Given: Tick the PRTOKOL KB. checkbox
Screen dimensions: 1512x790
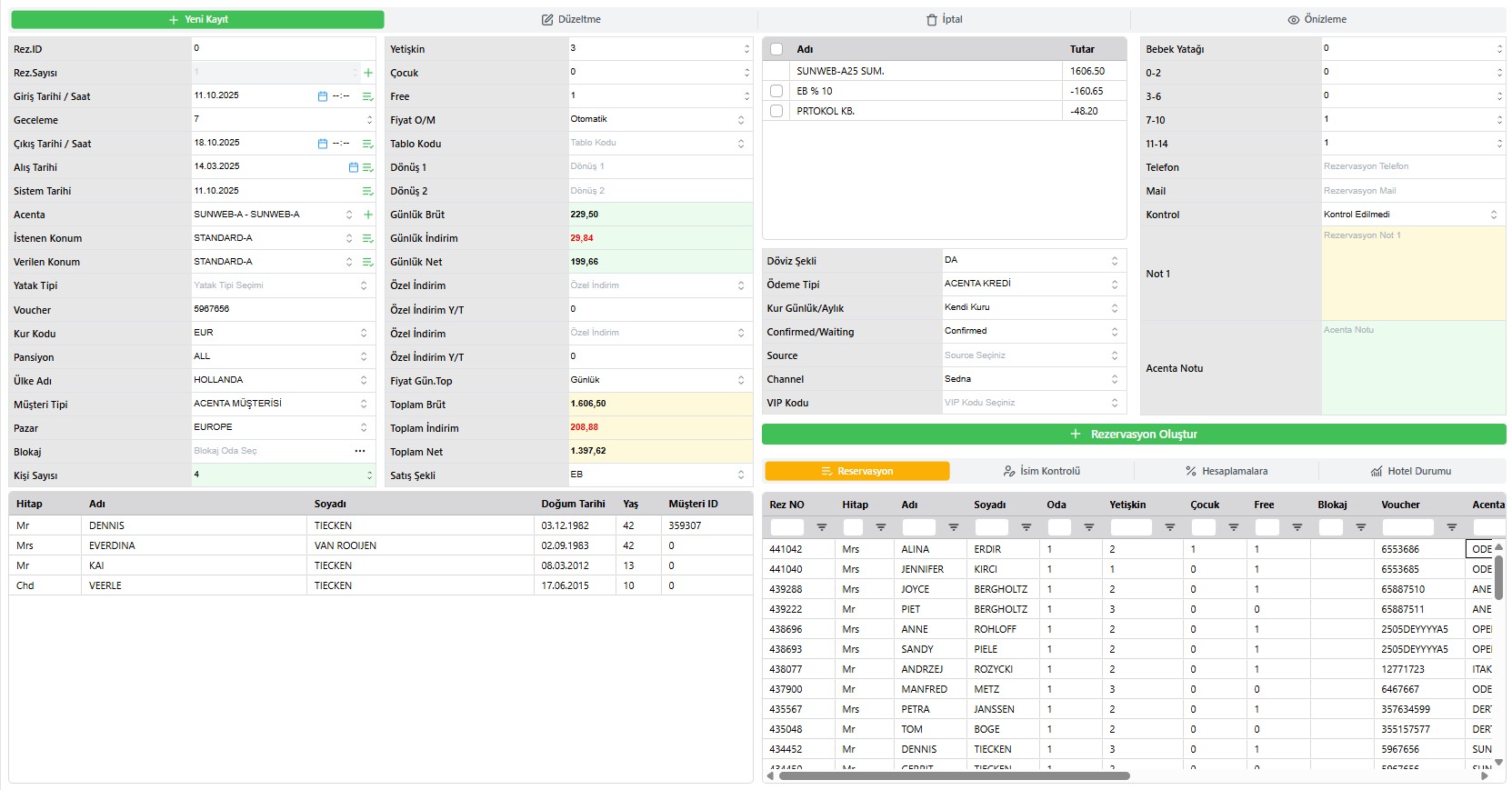Looking at the screenshot, I should (776, 111).
